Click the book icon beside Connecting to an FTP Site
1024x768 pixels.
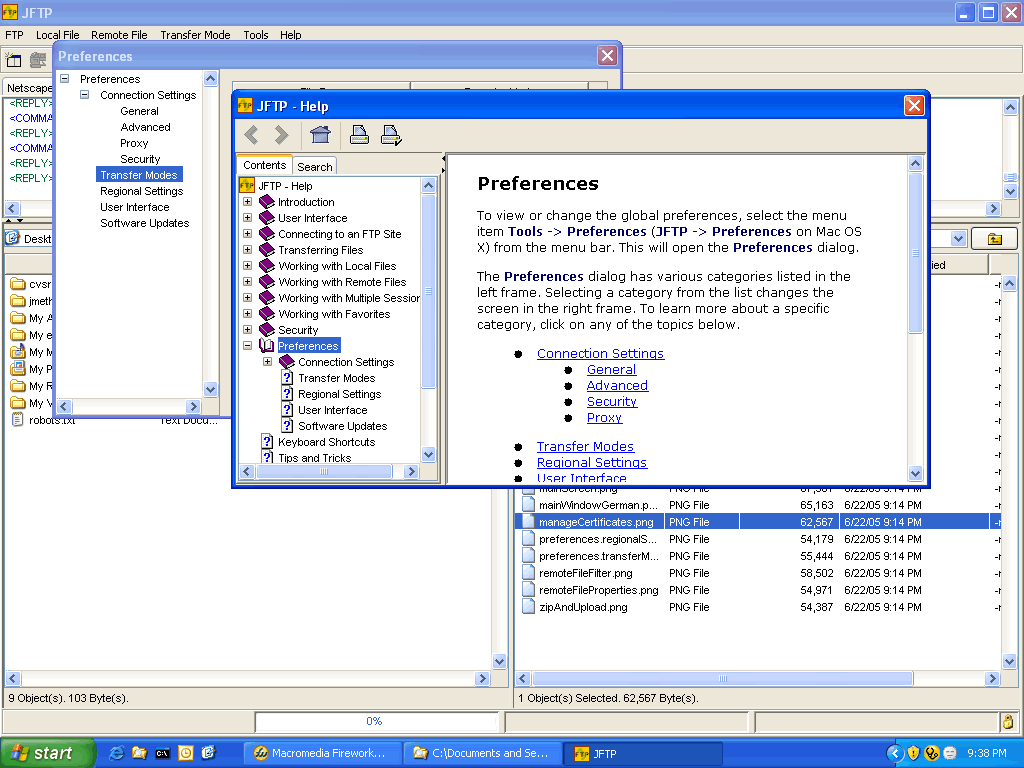266,234
